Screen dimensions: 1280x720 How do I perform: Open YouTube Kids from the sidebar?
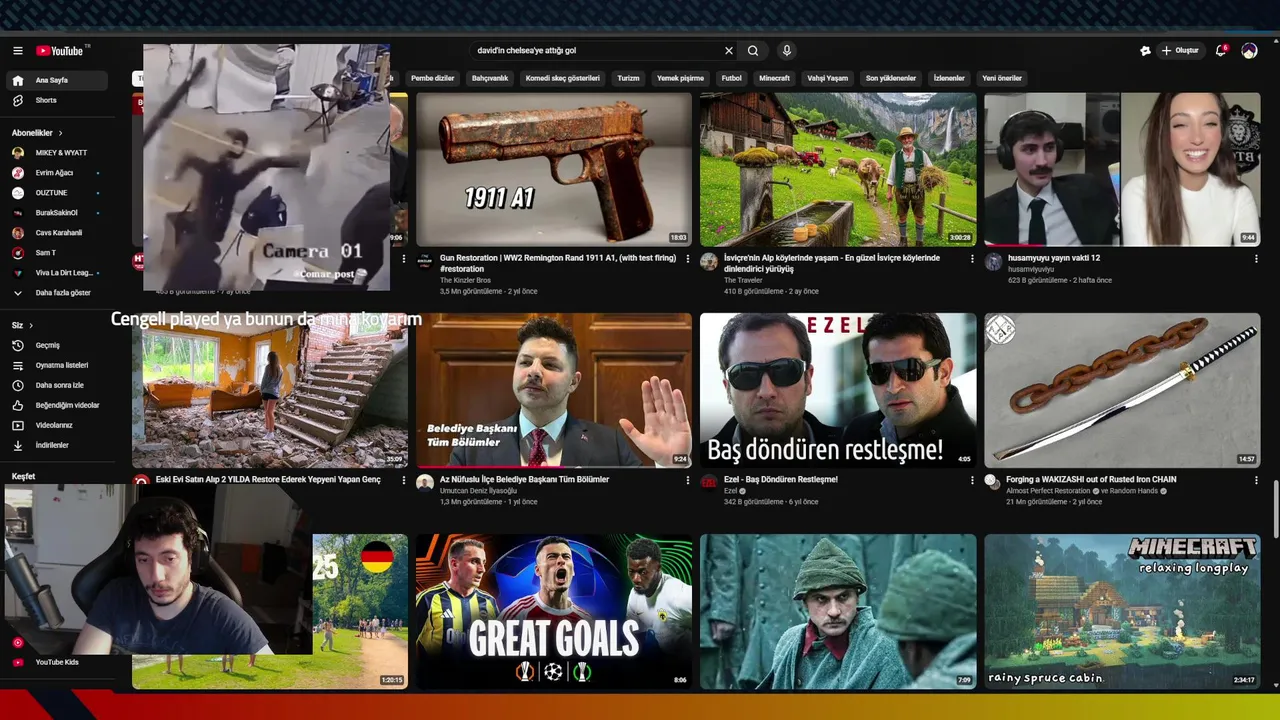tap(59, 662)
